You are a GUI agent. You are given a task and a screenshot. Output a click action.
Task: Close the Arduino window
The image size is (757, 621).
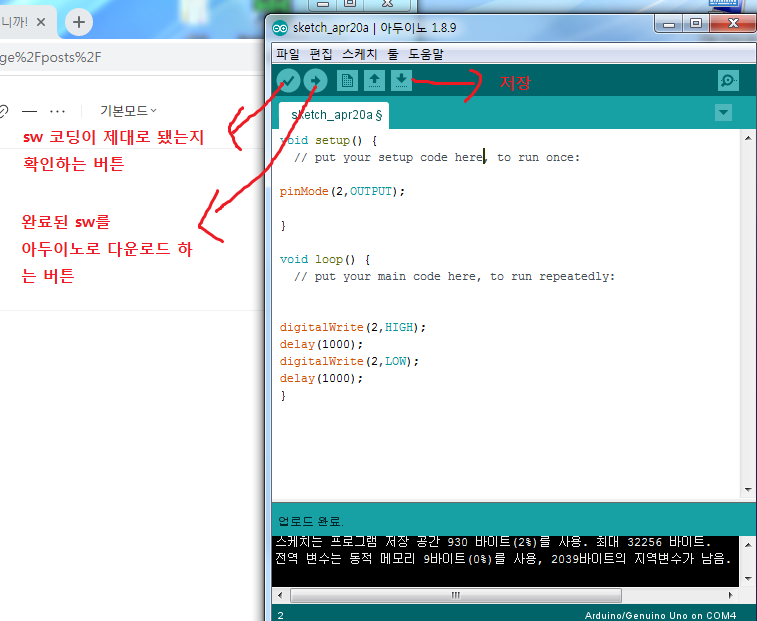click(733, 23)
